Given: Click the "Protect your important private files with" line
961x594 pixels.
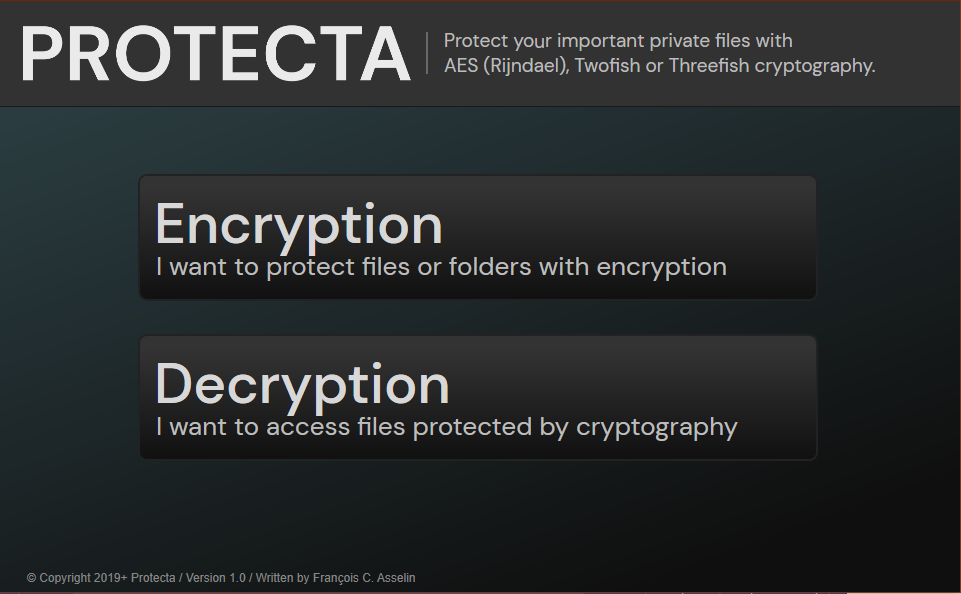Looking at the screenshot, I should [x=618, y=41].
